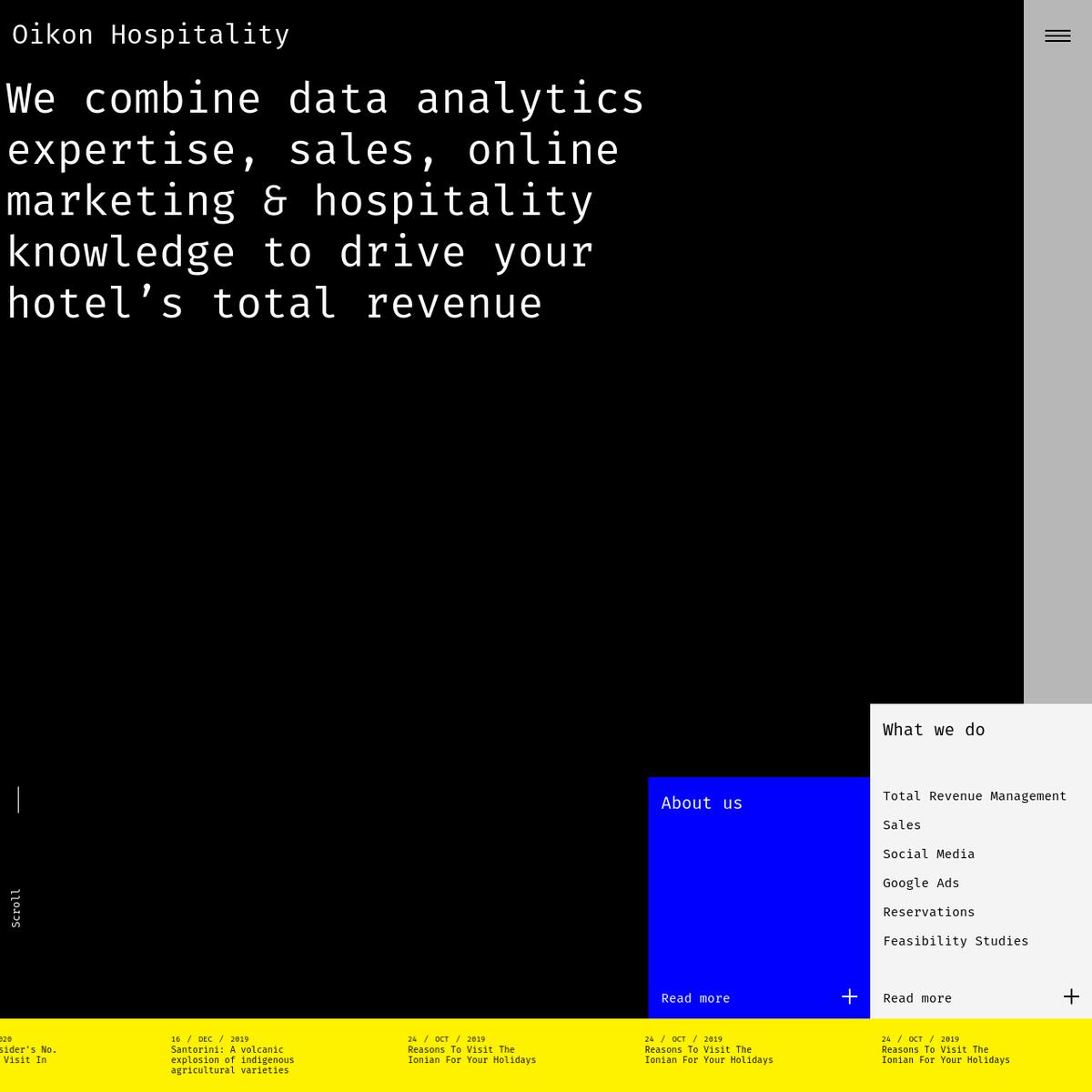
Task: Click the vertical line above Scroll
Action: pos(18,800)
